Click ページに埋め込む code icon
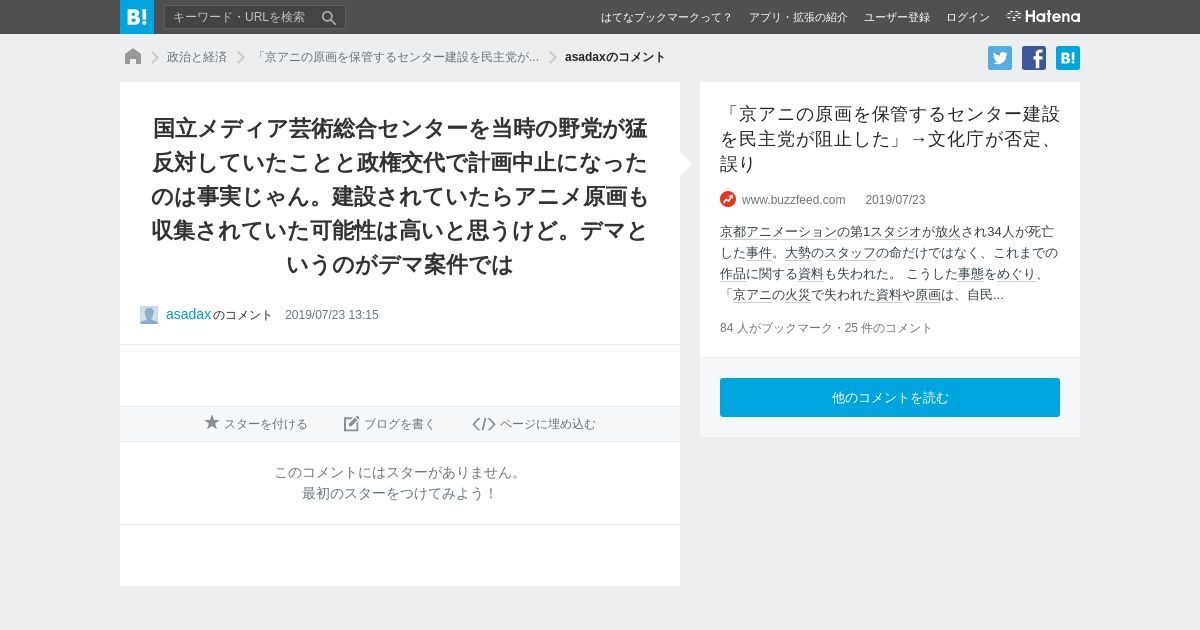 coord(484,424)
